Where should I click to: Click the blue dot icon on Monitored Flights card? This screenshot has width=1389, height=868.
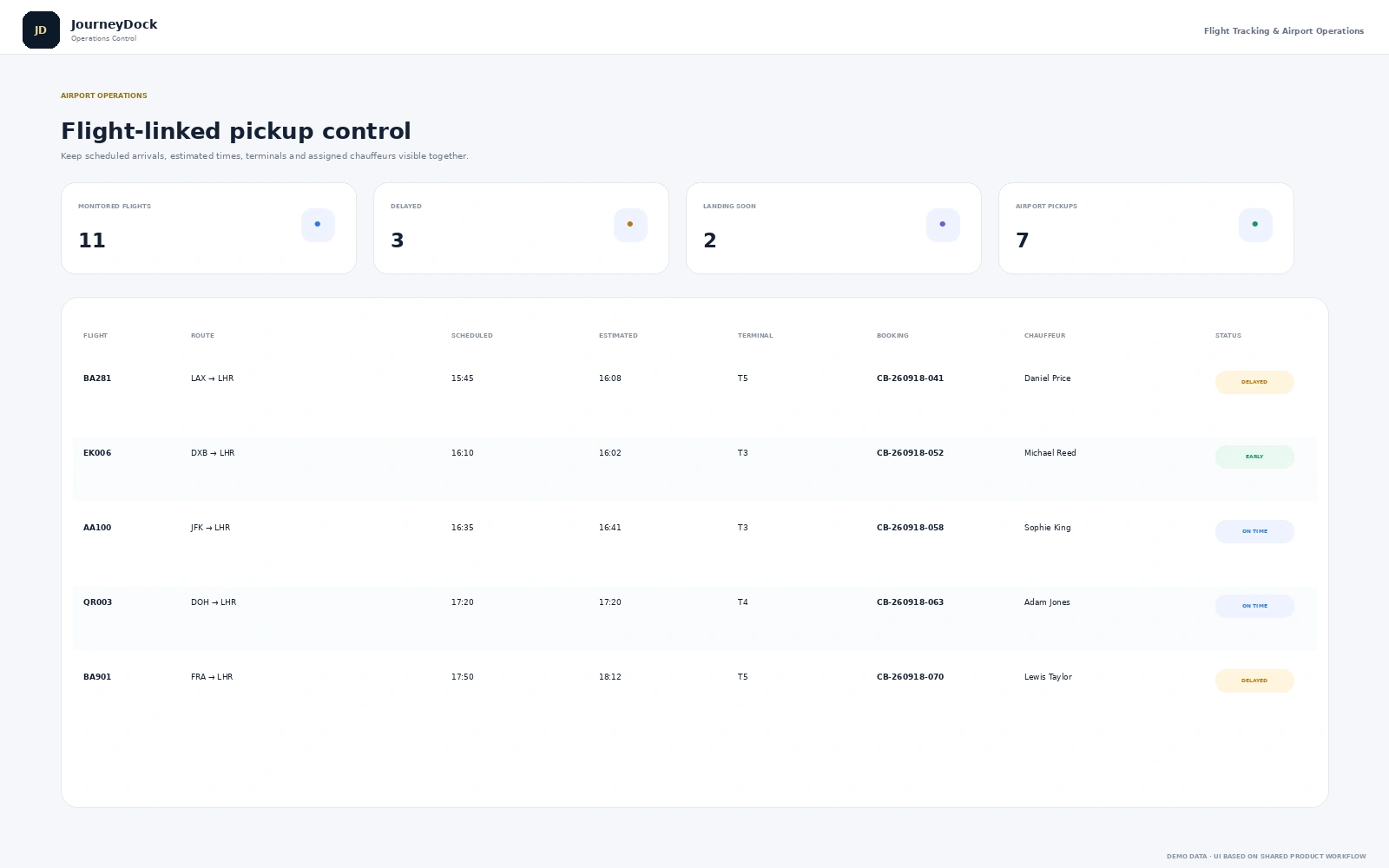point(318,225)
